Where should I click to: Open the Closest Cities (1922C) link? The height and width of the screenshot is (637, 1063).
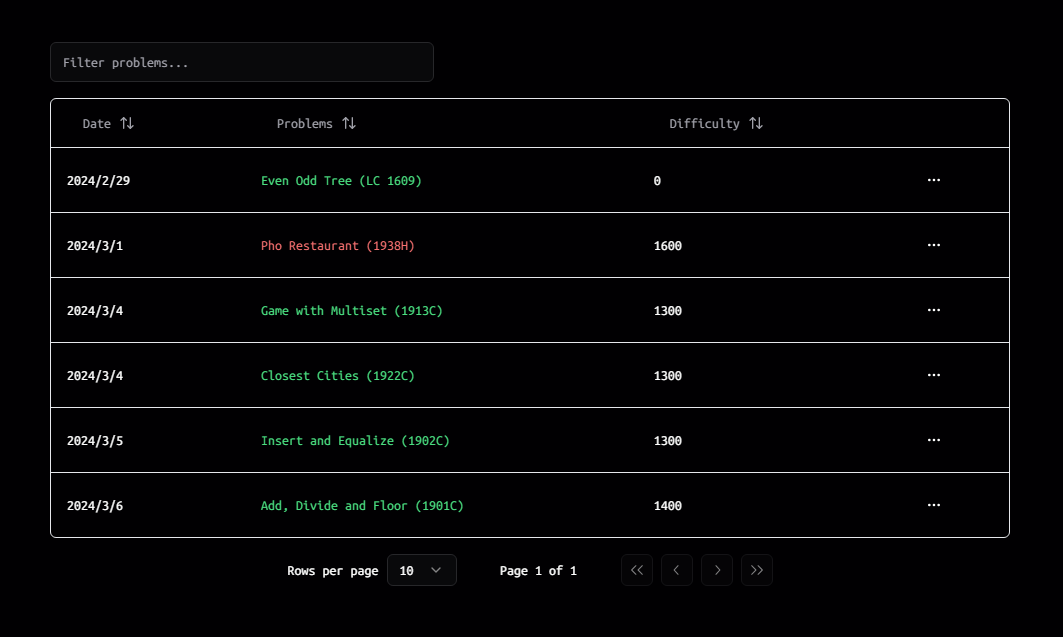coord(337,376)
